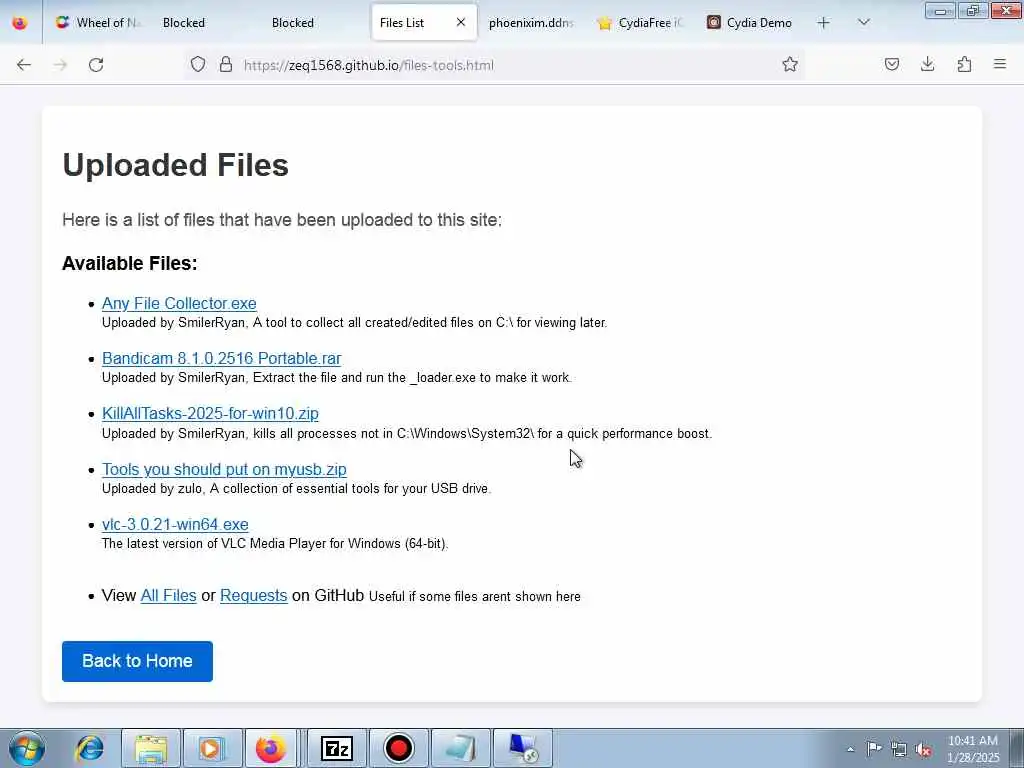Open Windows Media Player from taskbar
The image size is (1024, 768).
pos(212,748)
